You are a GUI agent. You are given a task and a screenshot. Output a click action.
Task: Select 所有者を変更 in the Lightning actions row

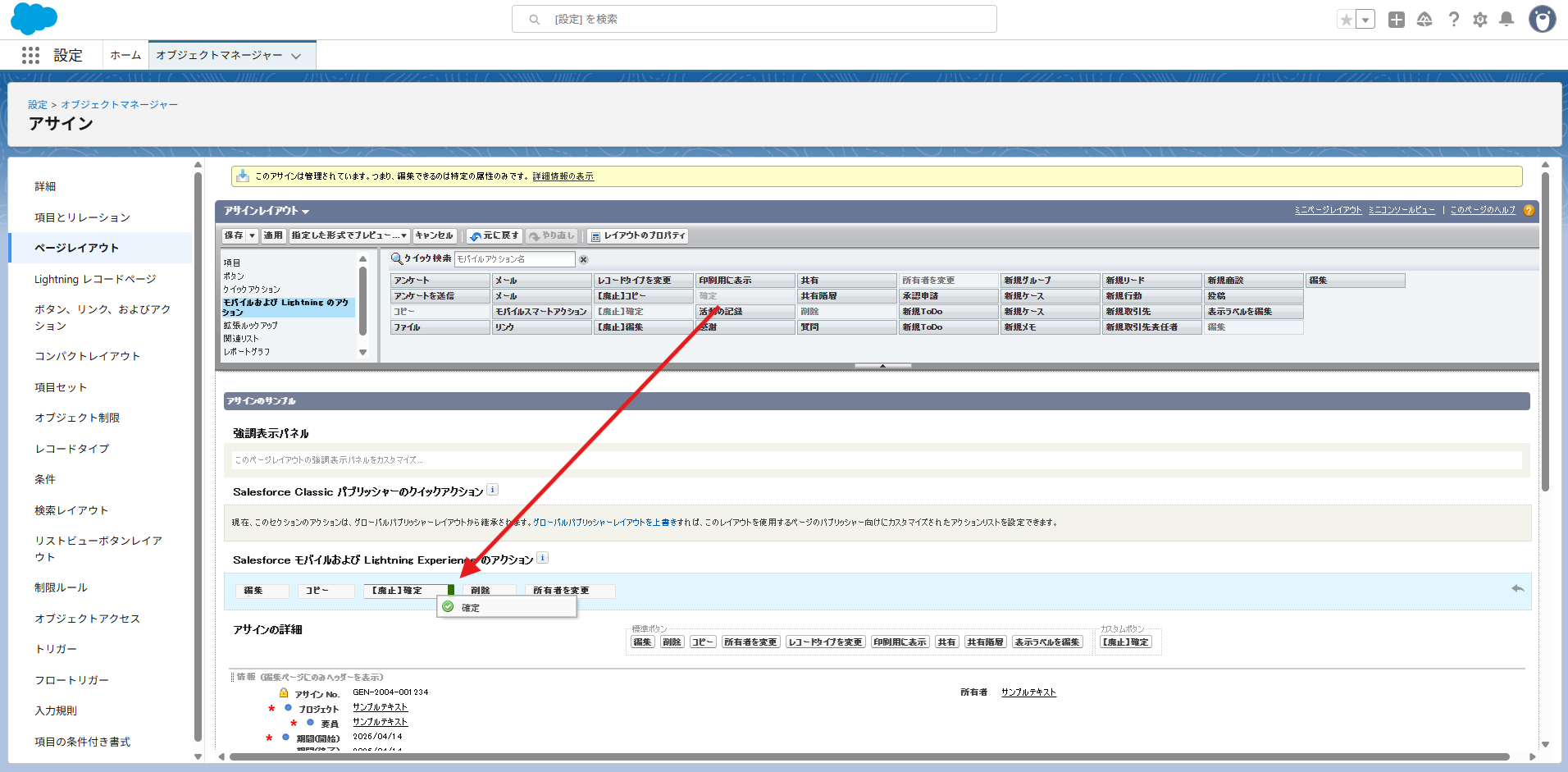click(570, 591)
